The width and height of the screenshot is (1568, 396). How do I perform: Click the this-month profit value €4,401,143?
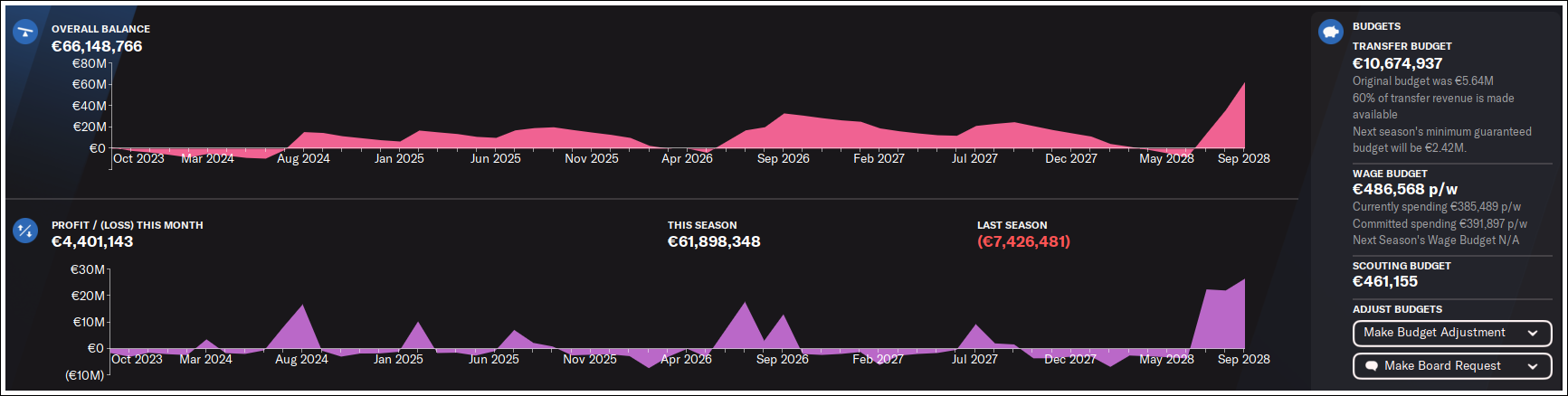click(92, 241)
